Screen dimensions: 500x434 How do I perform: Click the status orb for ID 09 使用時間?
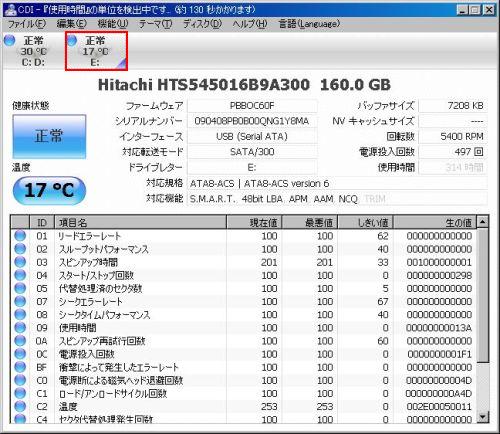20,328
